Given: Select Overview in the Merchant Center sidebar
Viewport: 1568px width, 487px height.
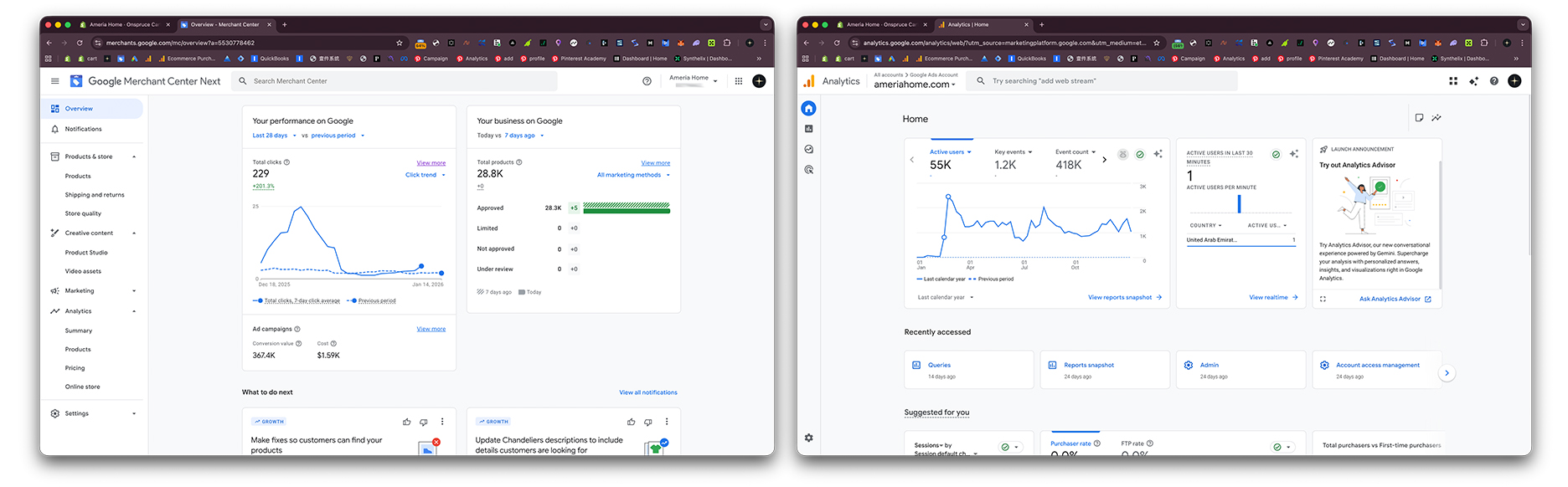Looking at the screenshot, I should click(x=92, y=109).
